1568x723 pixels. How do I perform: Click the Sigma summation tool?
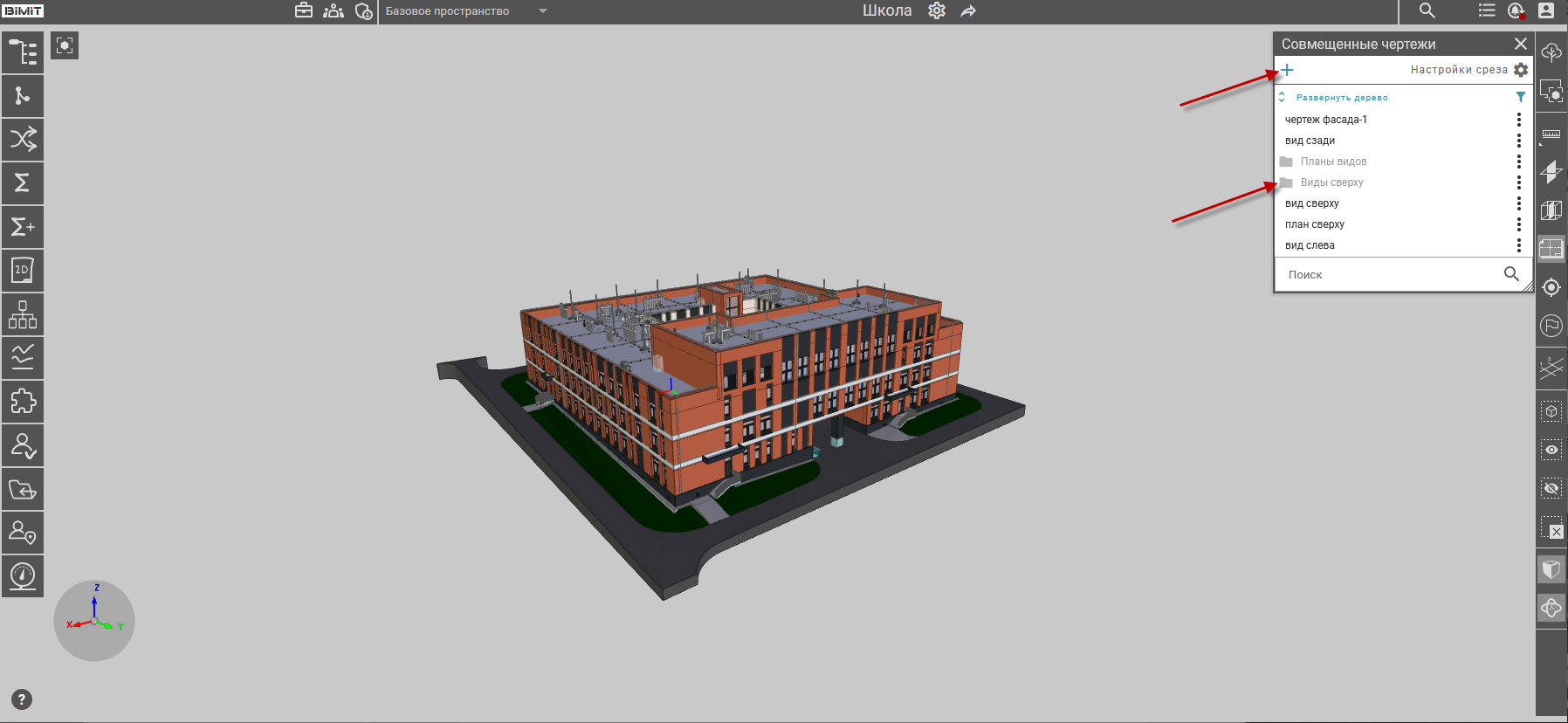pyautogui.click(x=23, y=183)
